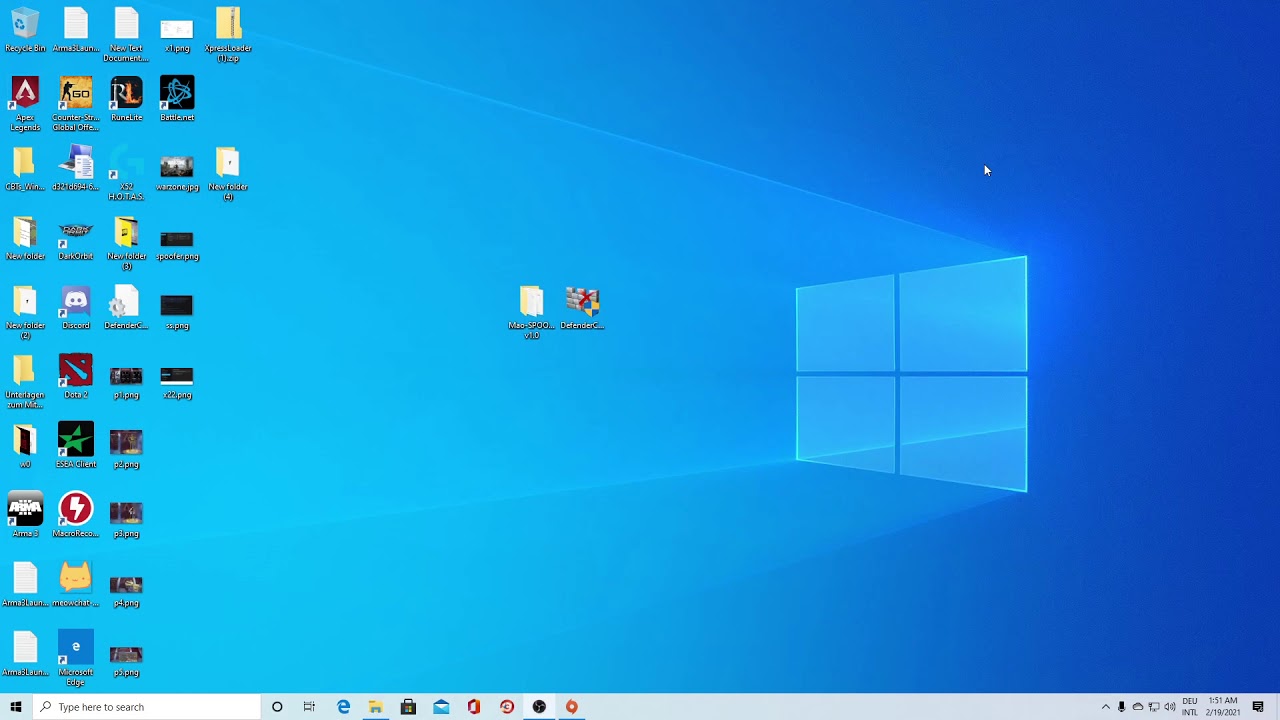The height and width of the screenshot is (720, 1280).
Task: Open the Mail app from taskbar
Action: click(x=441, y=707)
